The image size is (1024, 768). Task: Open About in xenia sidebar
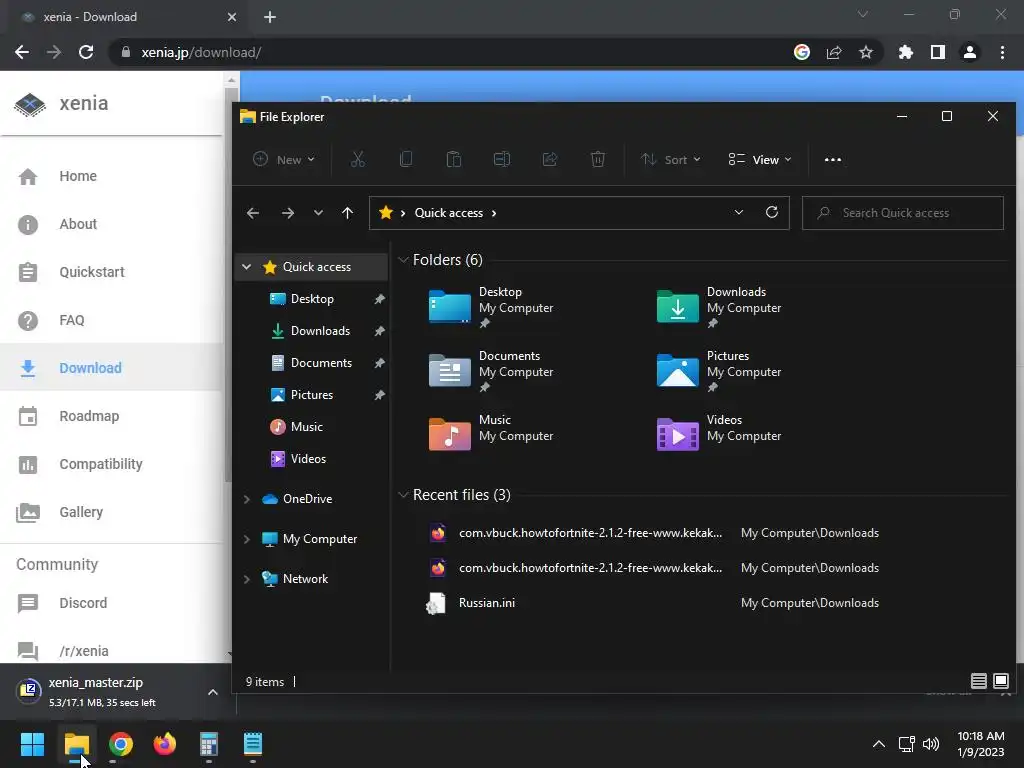point(112,224)
